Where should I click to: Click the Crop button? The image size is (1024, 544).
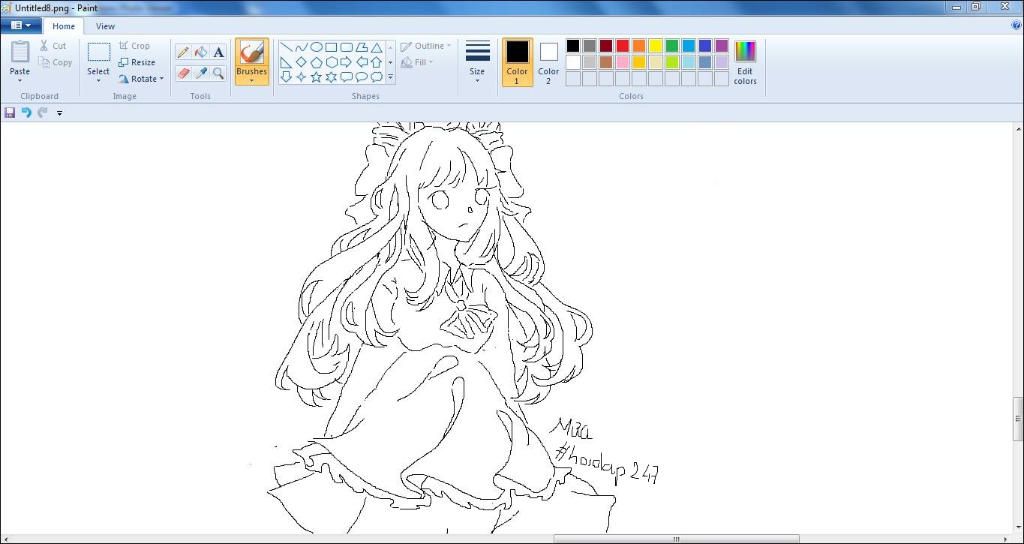tap(134, 46)
